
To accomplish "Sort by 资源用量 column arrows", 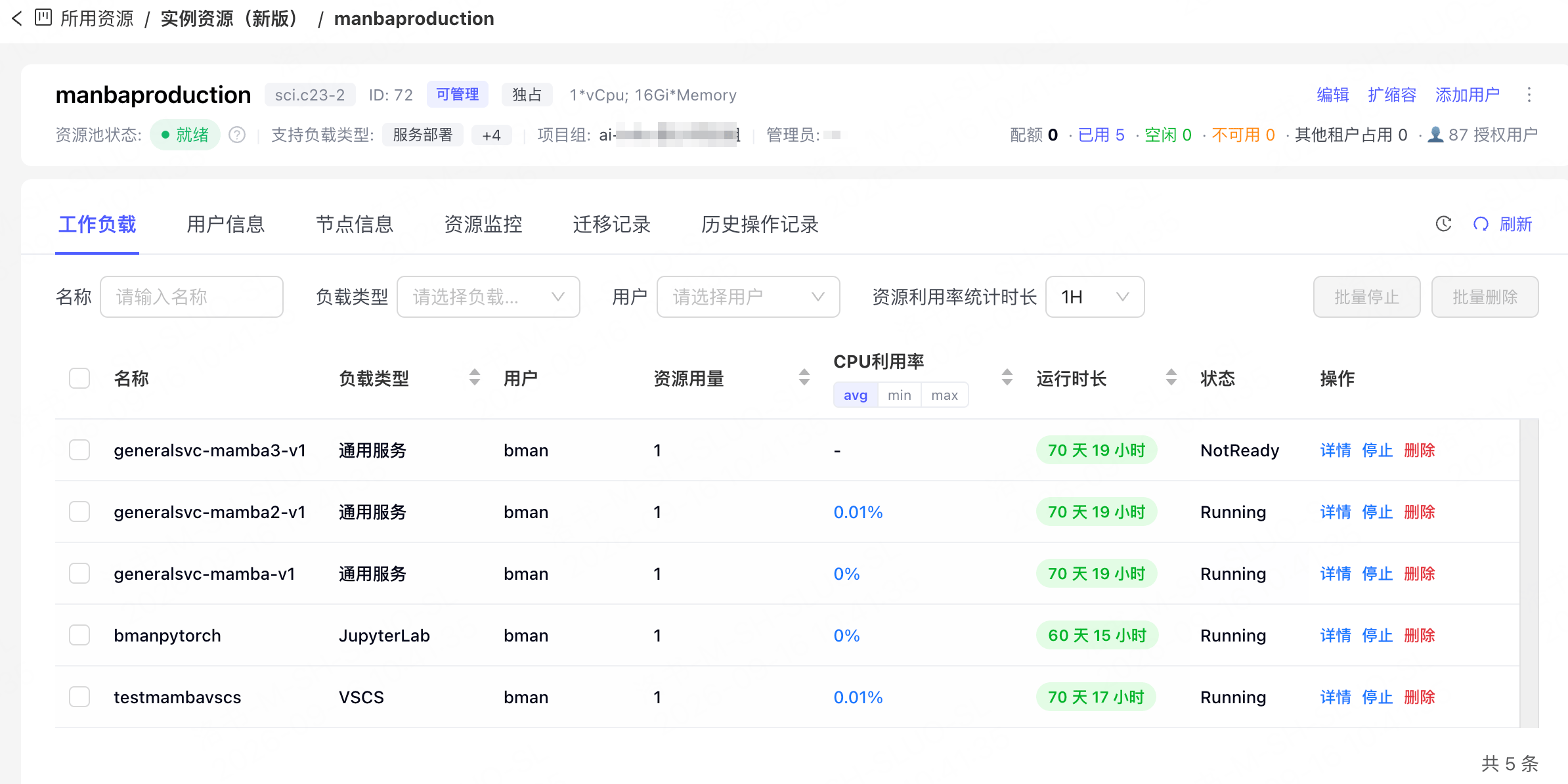I will [804, 378].
